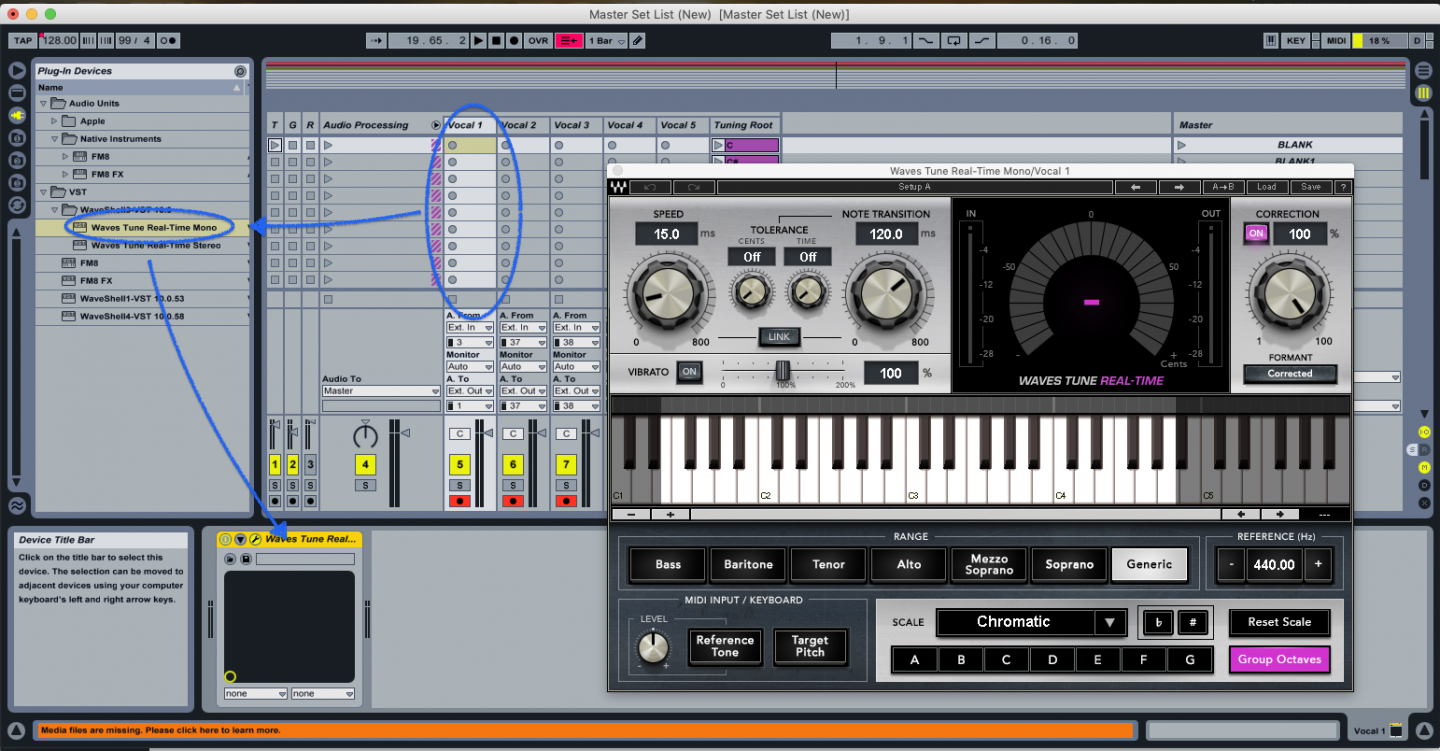Stop playback with the transport Stop button
Screen dimensions: 1440x751
496,41
